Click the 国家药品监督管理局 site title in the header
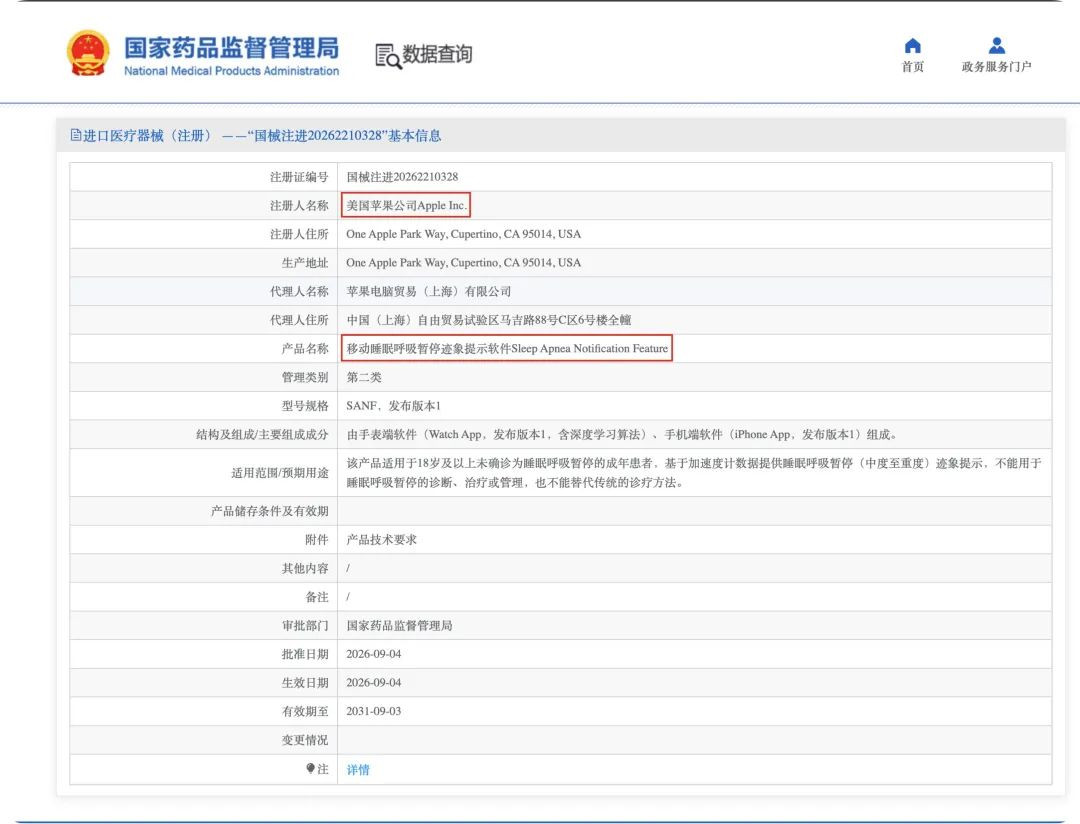The height and width of the screenshot is (824, 1080). click(231, 48)
